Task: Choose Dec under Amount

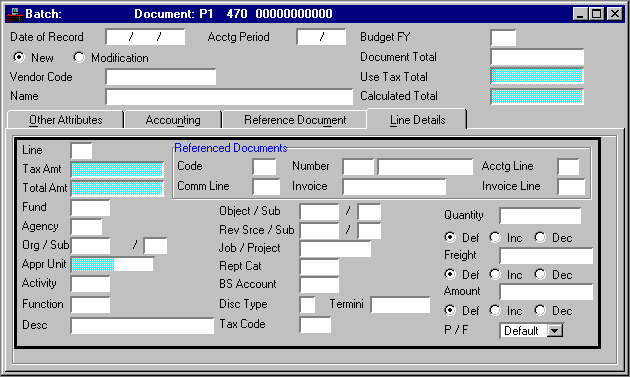Action: (x=540, y=310)
